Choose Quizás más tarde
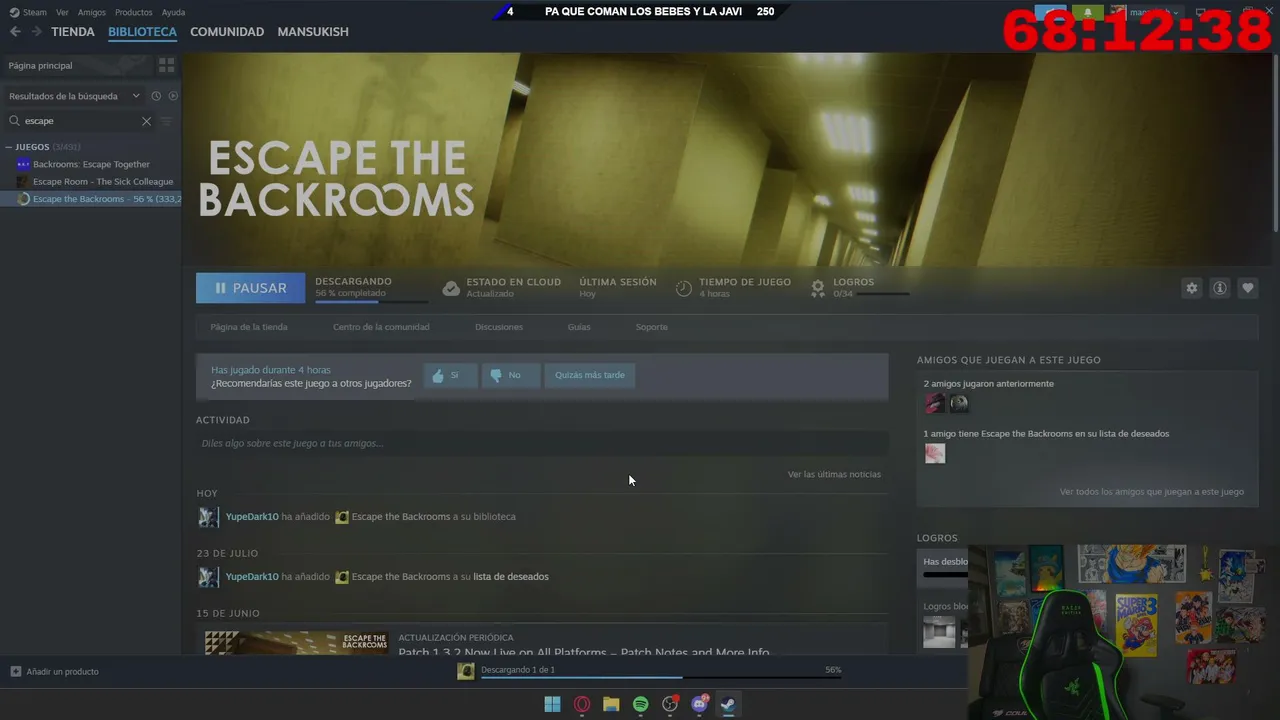Viewport: 1280px width, 720px height. [590, 375]
